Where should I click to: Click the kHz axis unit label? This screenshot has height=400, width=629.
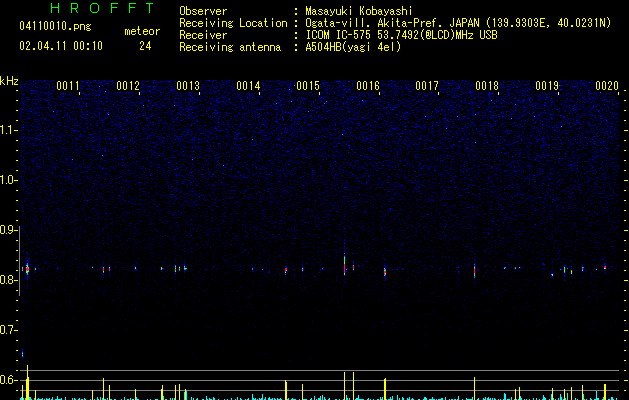click(9, 81)
